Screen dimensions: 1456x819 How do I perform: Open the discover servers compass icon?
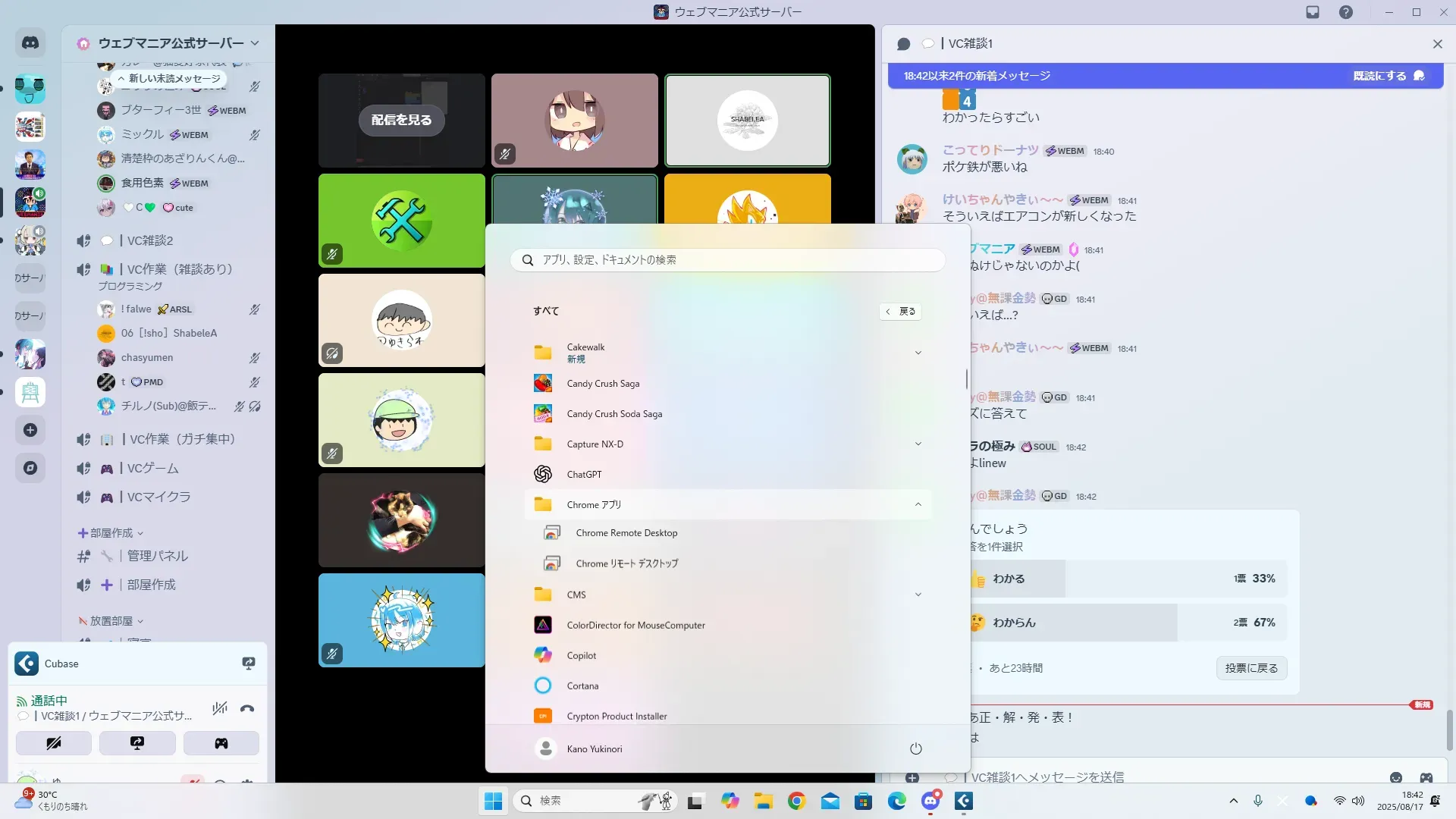30,468
